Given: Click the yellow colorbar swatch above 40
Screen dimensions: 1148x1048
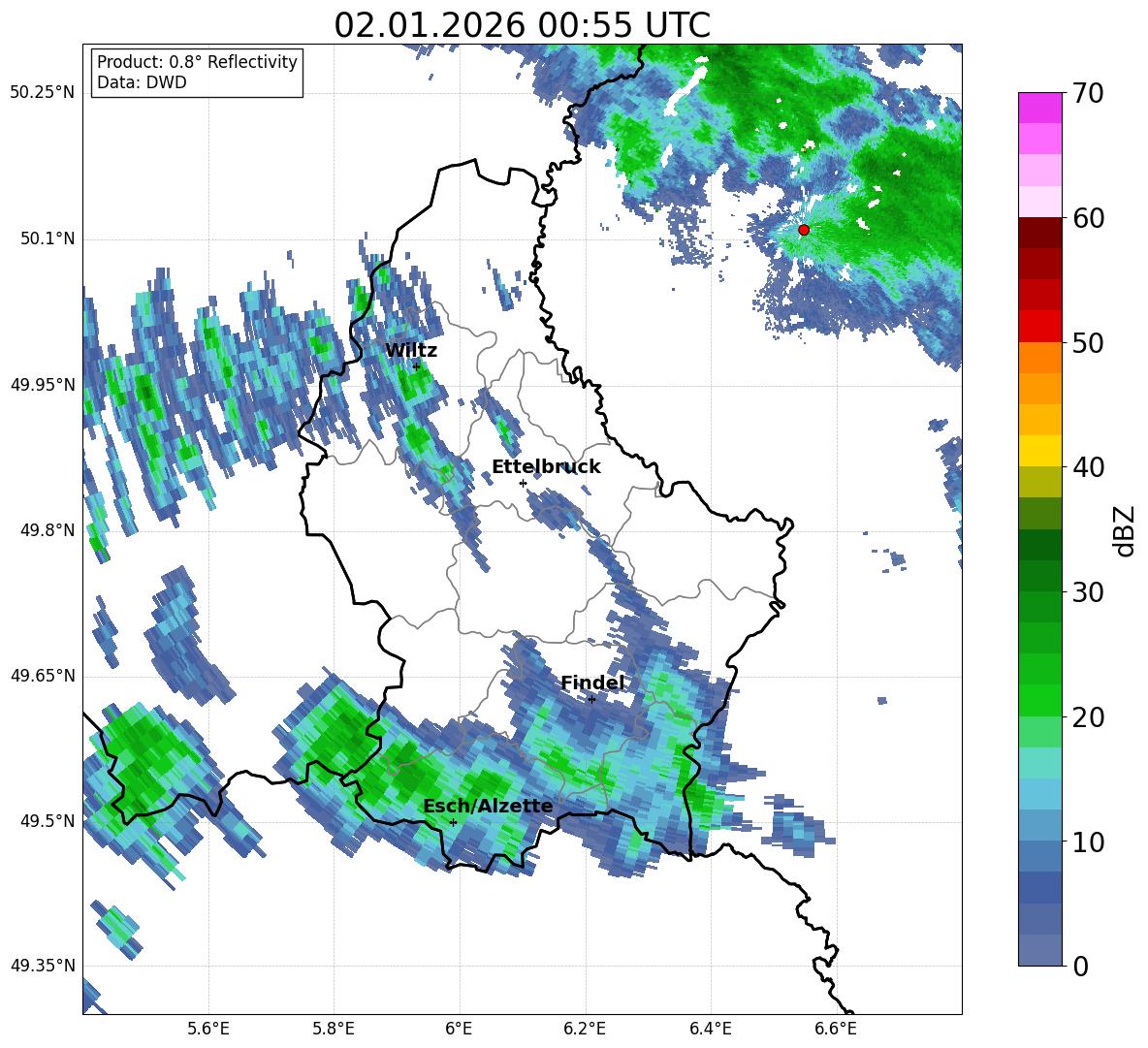Looking at the screenshot, I should coord(1039,451).
